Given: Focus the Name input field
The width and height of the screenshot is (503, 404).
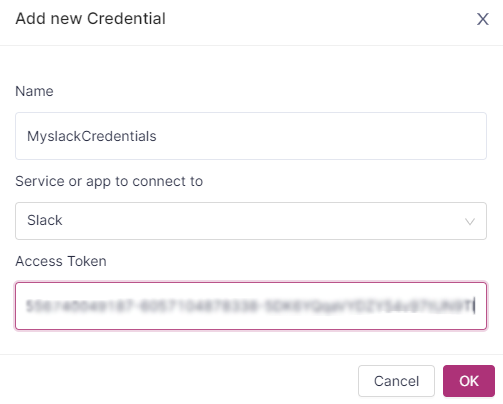Looking at the screenshot, I should click(x=251, y=136).
